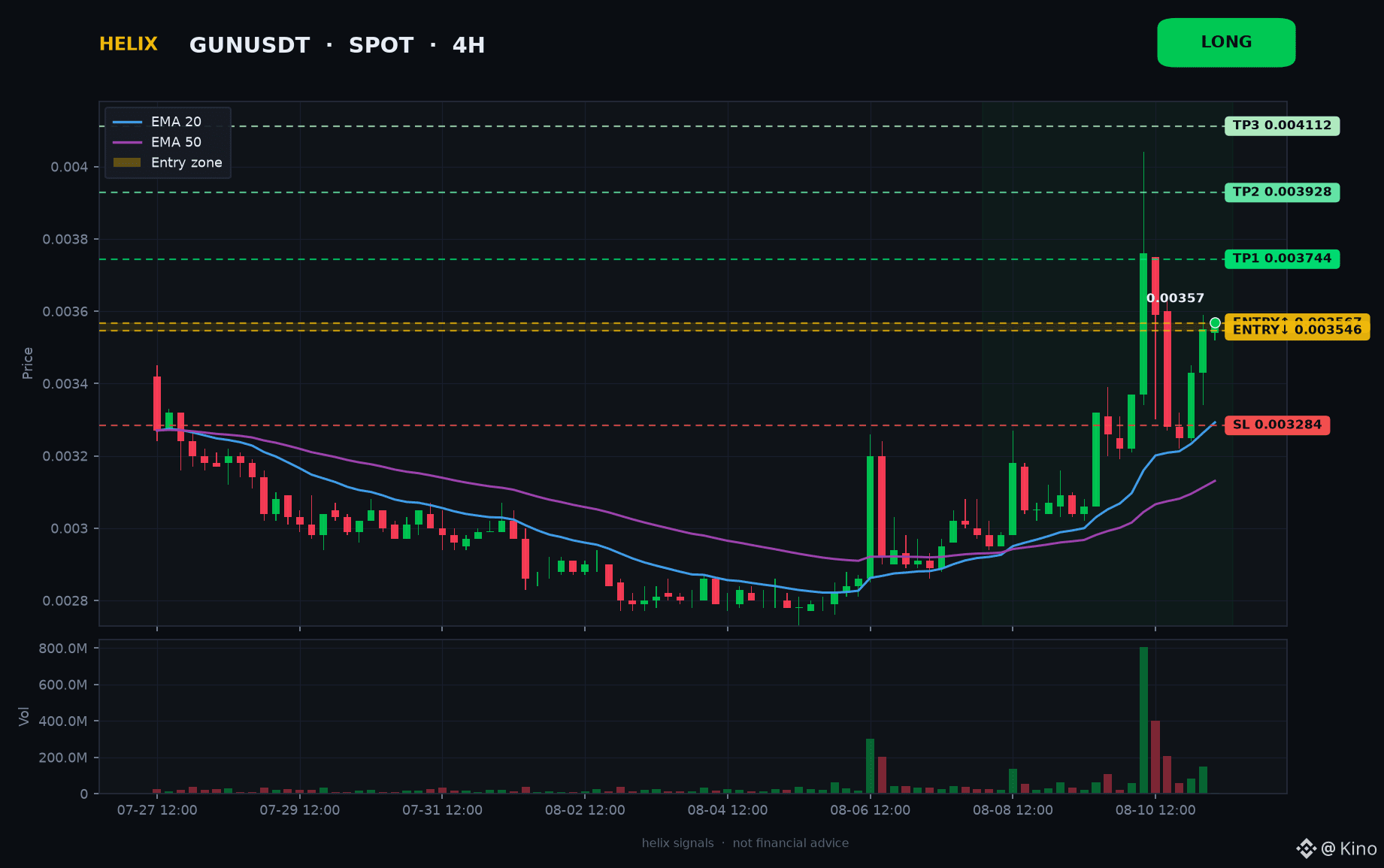Click the 800.0M volume axis label
This screenshot has height=868, width=1384.
point(63,649)
